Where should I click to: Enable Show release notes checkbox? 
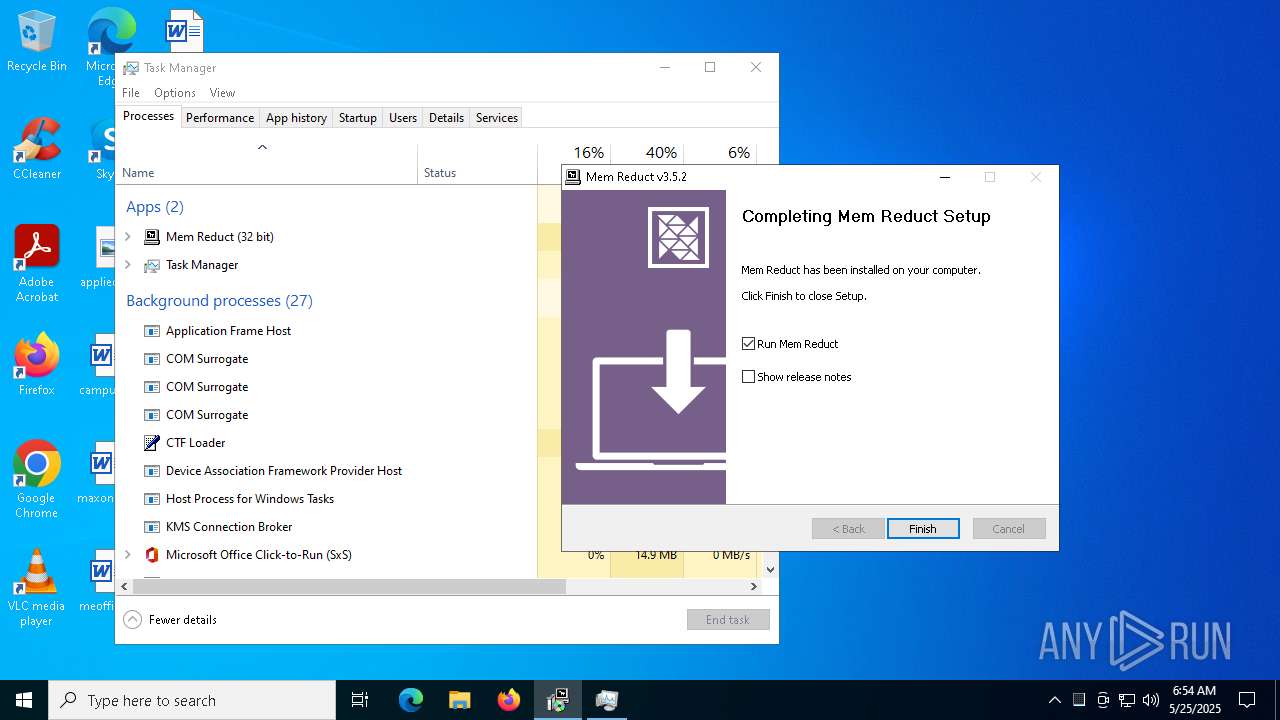pos(748,377)
